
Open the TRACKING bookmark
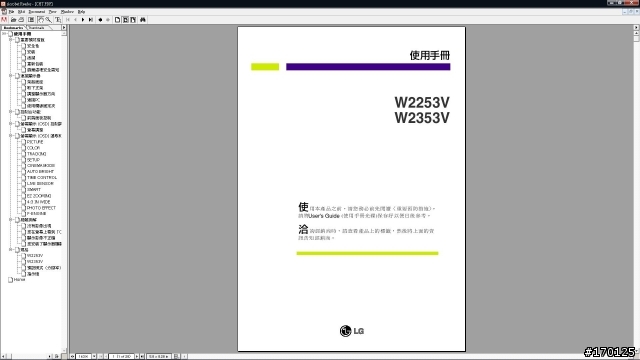[x=36, y=154]
